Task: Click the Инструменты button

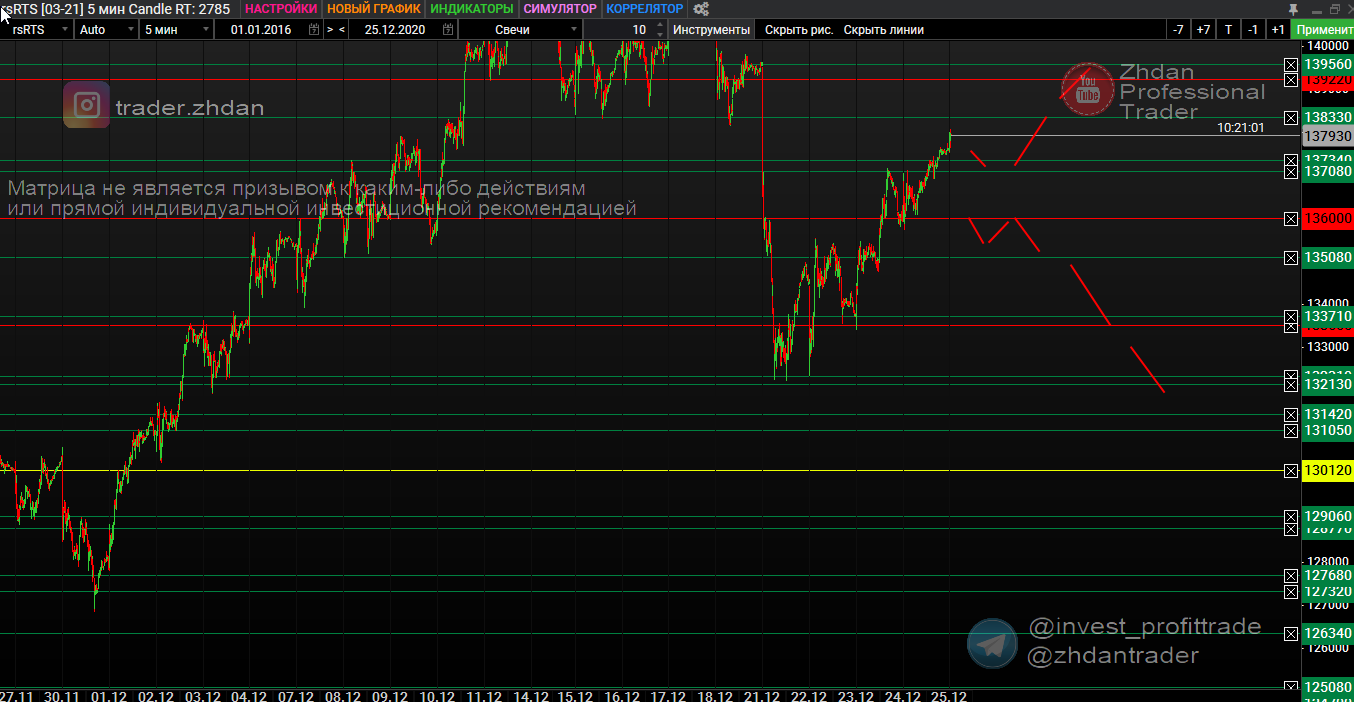Action: (x=711, y=30)
